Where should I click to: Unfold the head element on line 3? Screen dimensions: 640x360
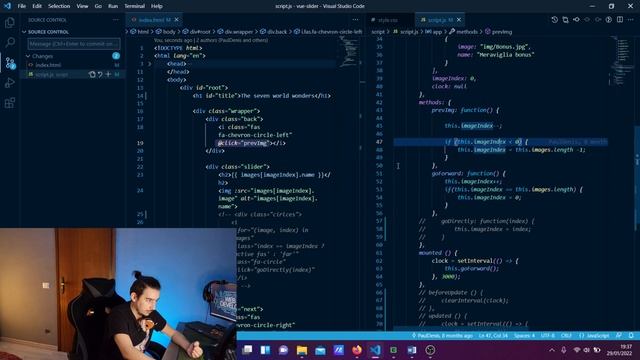click(x=149, y=64)
